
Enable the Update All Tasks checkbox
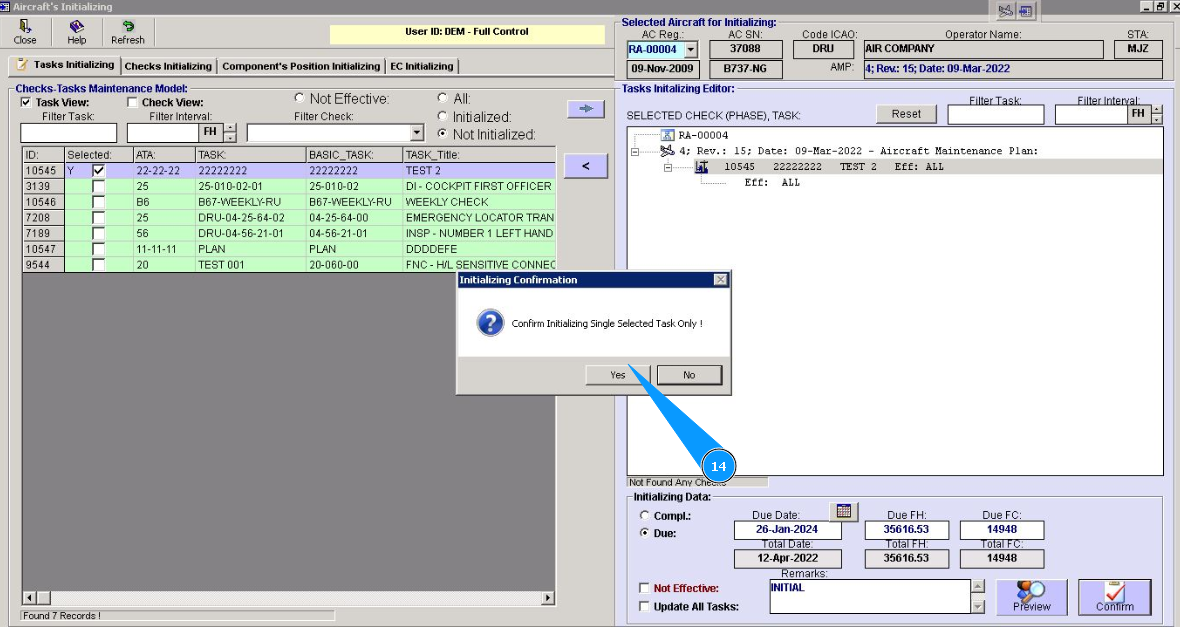pyautogui.click(x=644, y=606)
